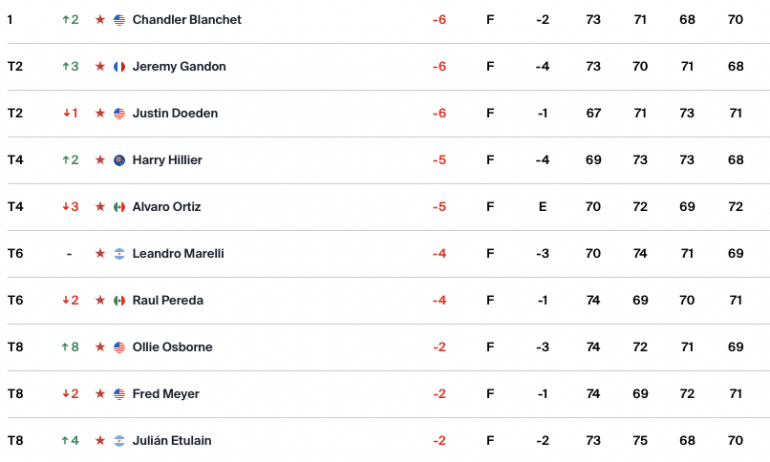The image size is (770, 462).
Task: Click the star icon next to Fred Meyer
Action: coord(100,394)
